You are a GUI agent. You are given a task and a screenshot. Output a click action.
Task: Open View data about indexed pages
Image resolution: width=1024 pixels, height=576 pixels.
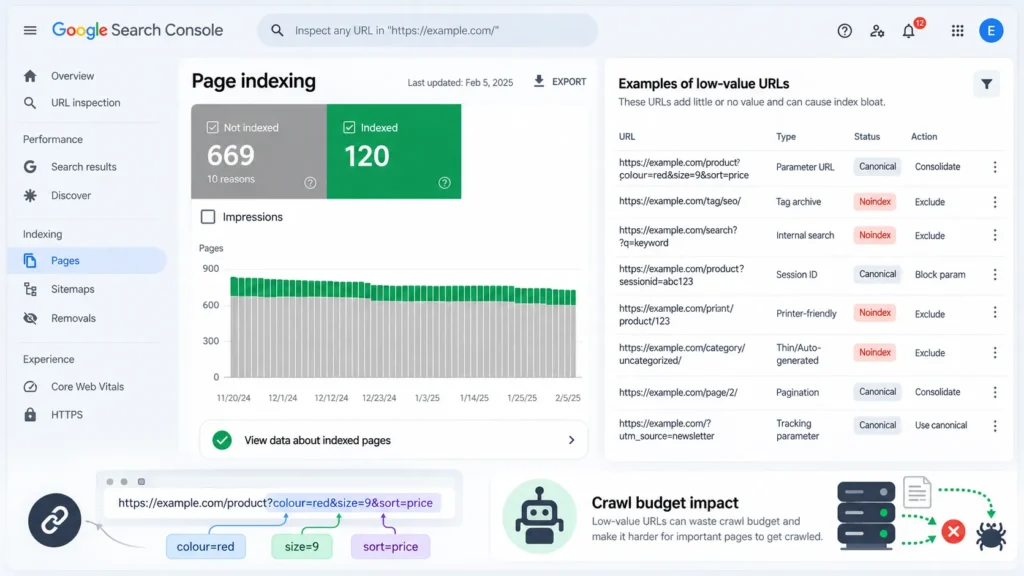[393, 440]
